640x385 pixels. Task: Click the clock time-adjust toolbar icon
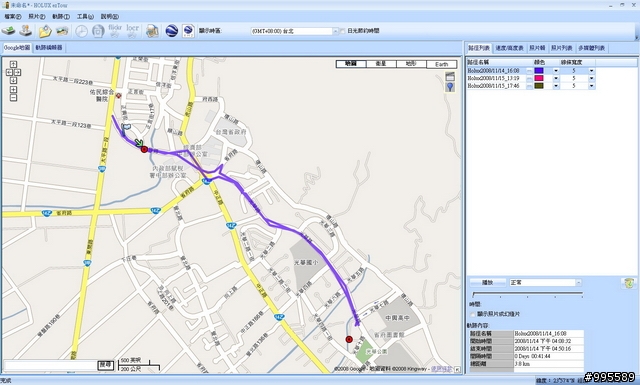[81, 31]
